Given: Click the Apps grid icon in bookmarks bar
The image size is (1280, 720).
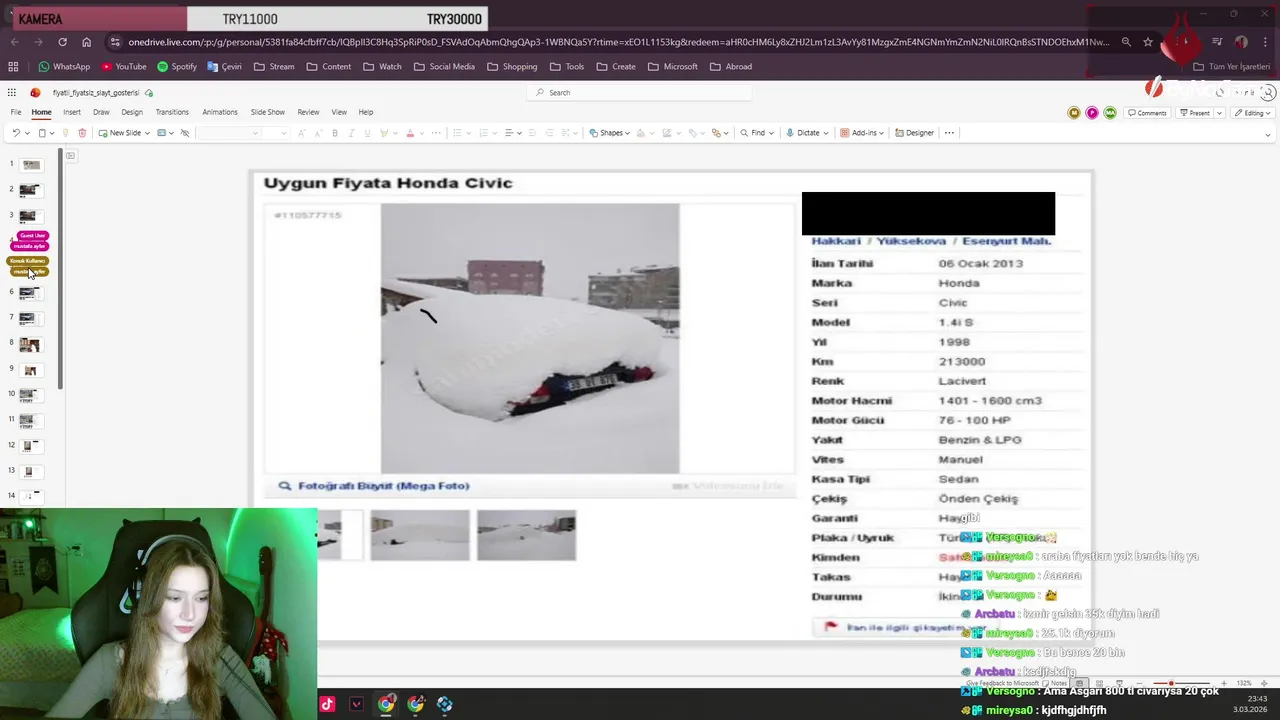Looking at the screenshot, I should (x=13, y=67).
